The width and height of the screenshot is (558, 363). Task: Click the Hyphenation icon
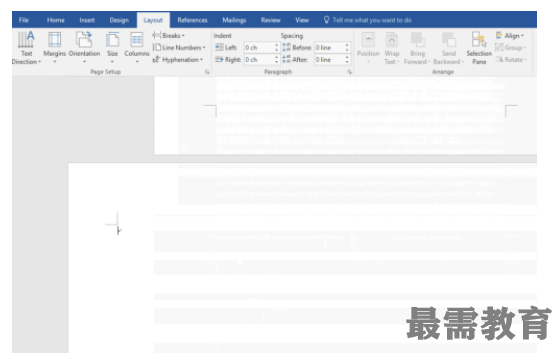click(156, 59)
